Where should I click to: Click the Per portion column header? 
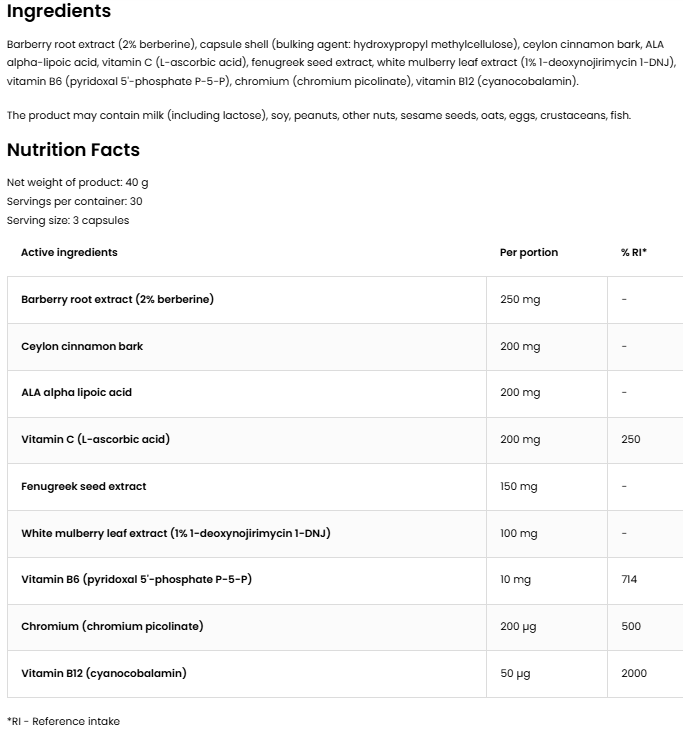pyautogui.click(x=529, y=252)
